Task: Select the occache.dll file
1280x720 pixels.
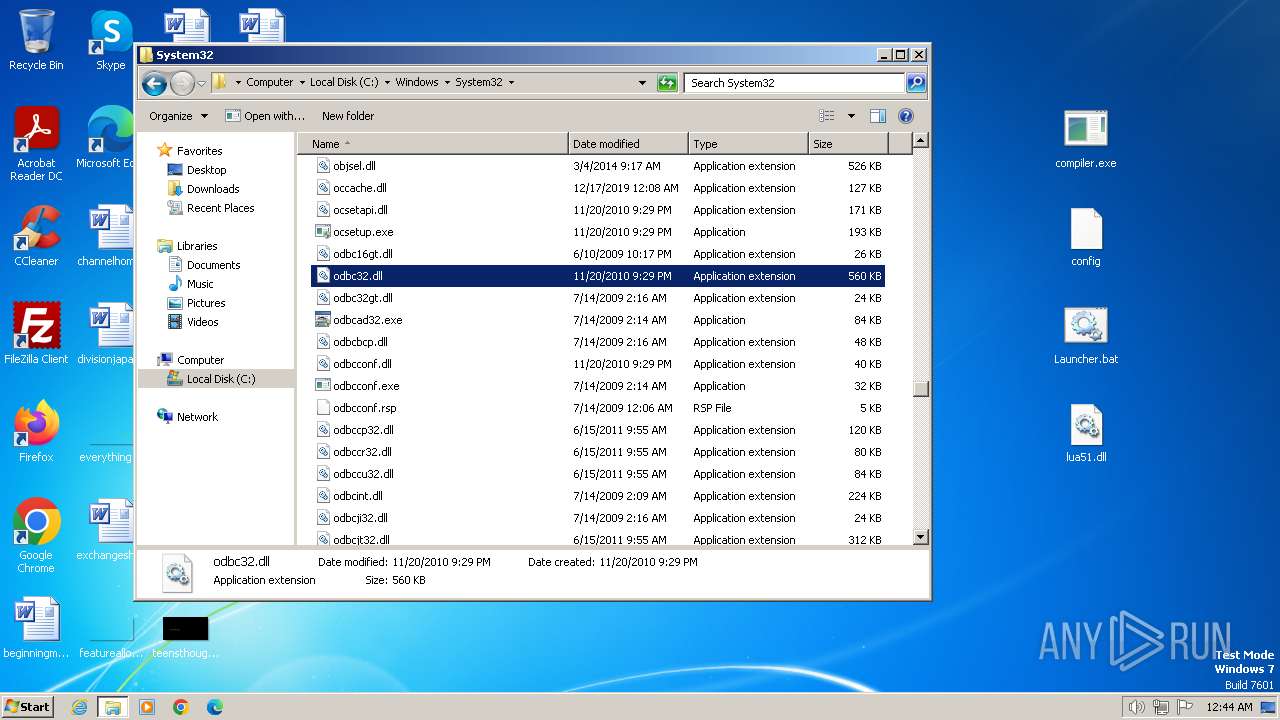Action: tap(359, 188)
